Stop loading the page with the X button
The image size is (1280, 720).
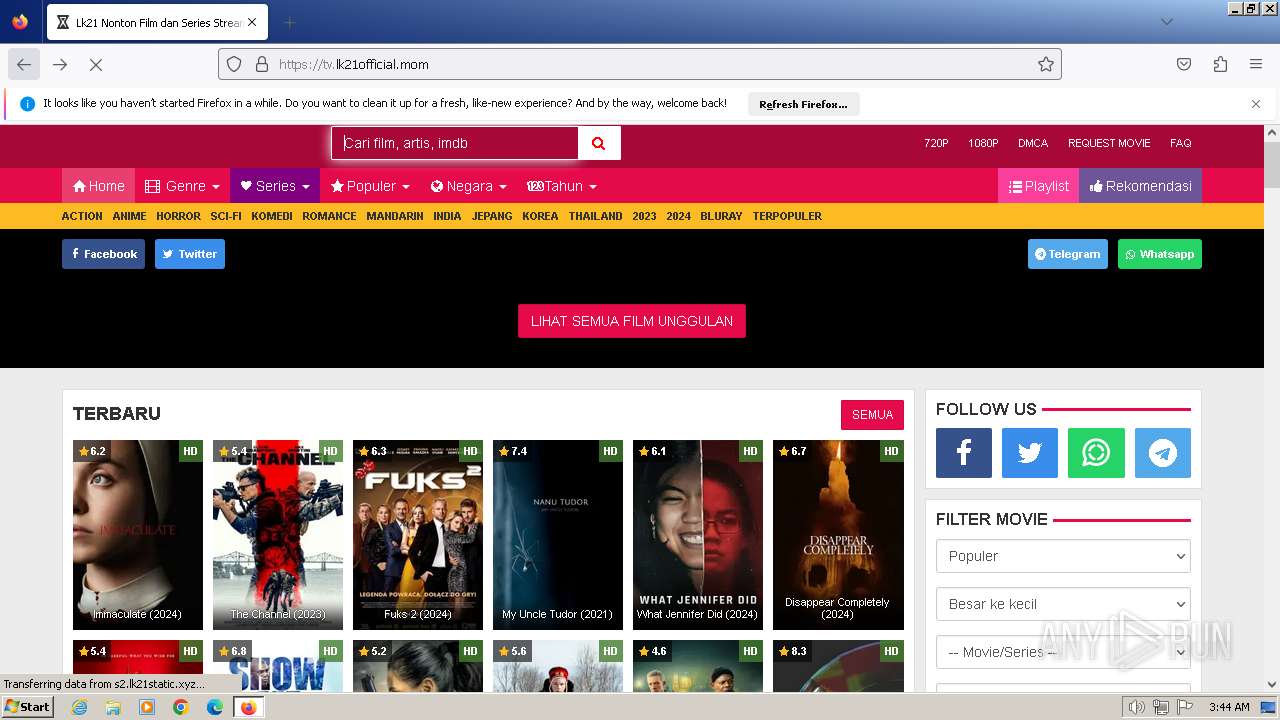pos(96,64)
